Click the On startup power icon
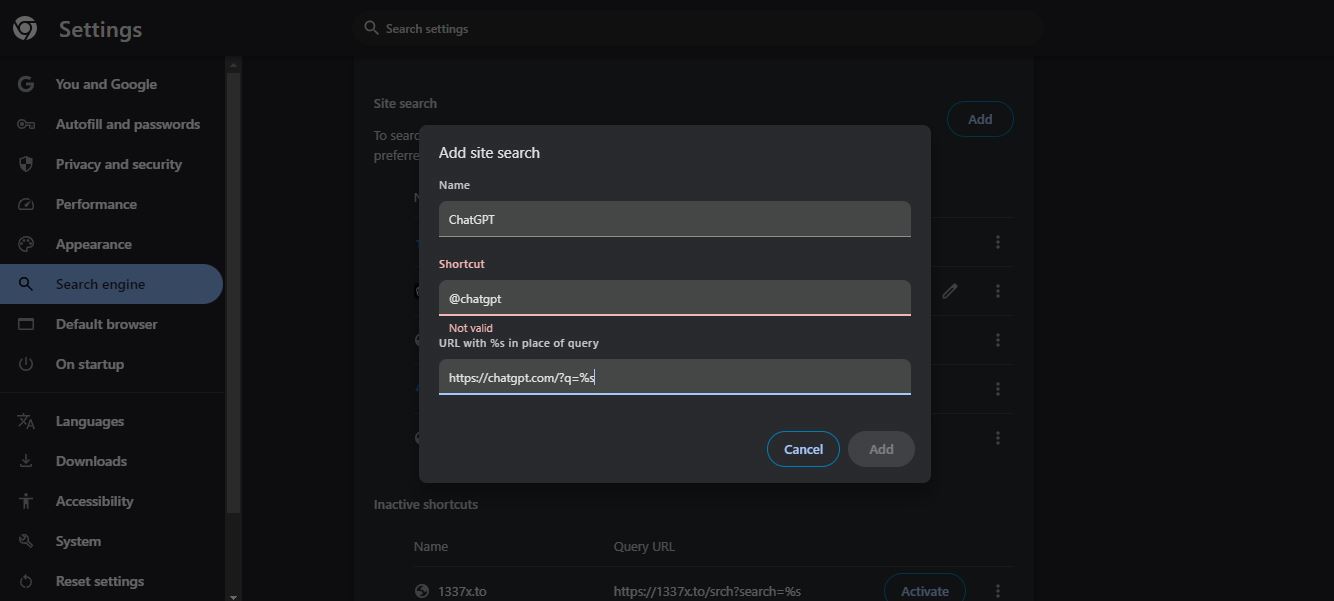 [25, 364]
